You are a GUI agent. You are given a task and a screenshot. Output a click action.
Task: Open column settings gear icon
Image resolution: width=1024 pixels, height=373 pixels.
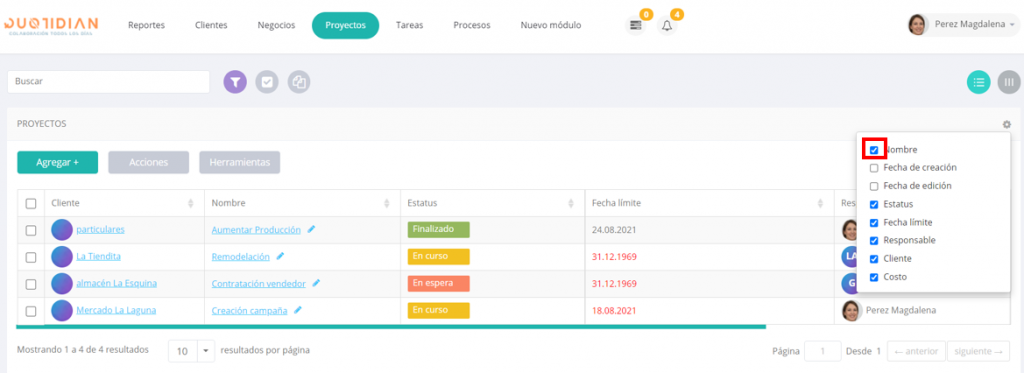1006,124
